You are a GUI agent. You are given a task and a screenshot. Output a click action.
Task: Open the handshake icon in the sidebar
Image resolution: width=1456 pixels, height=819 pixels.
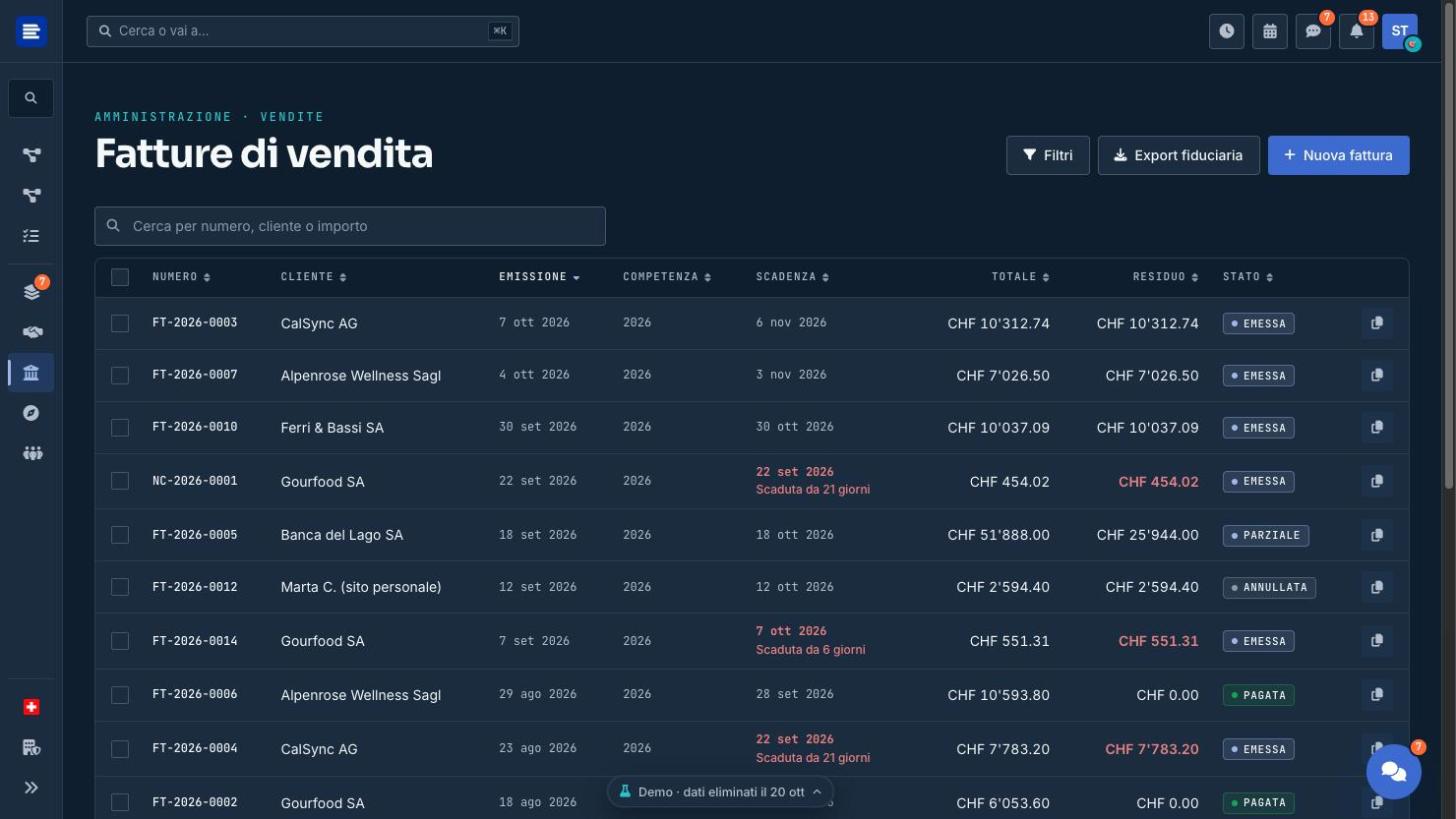tap(31, 332)
